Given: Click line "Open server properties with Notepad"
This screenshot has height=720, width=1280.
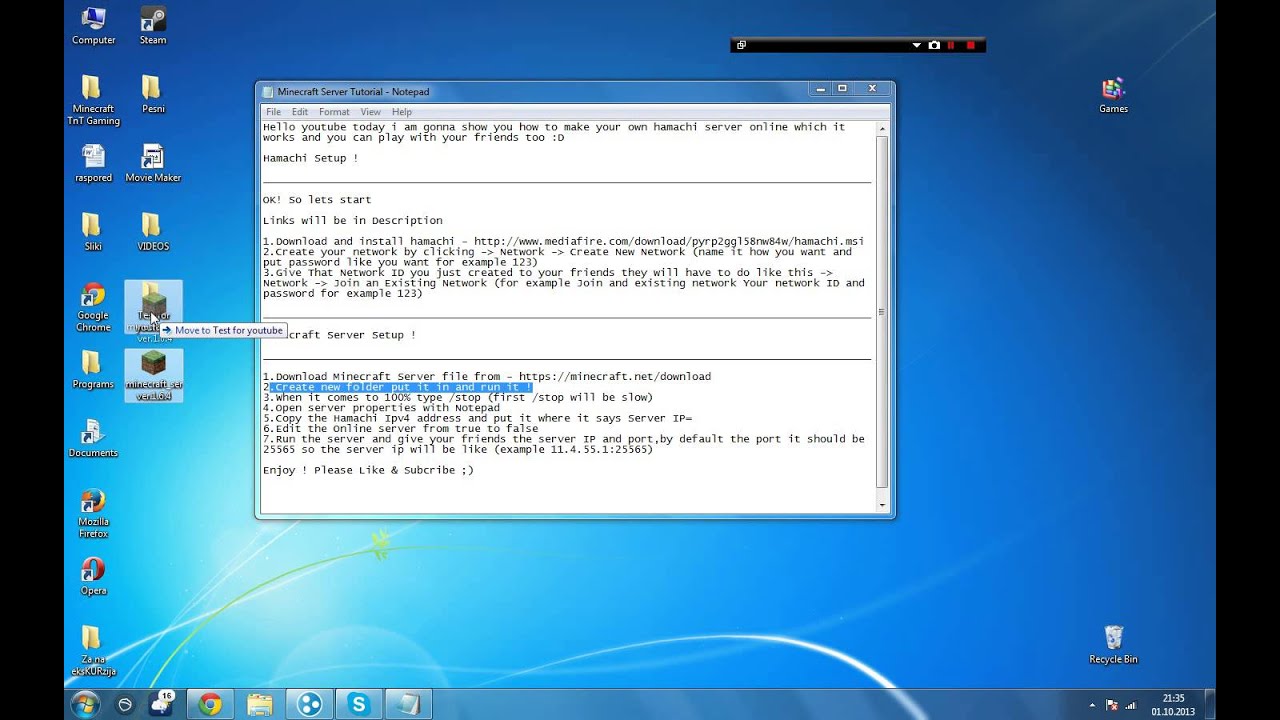Looking at the screenshot, I should [x=381, y=408].
